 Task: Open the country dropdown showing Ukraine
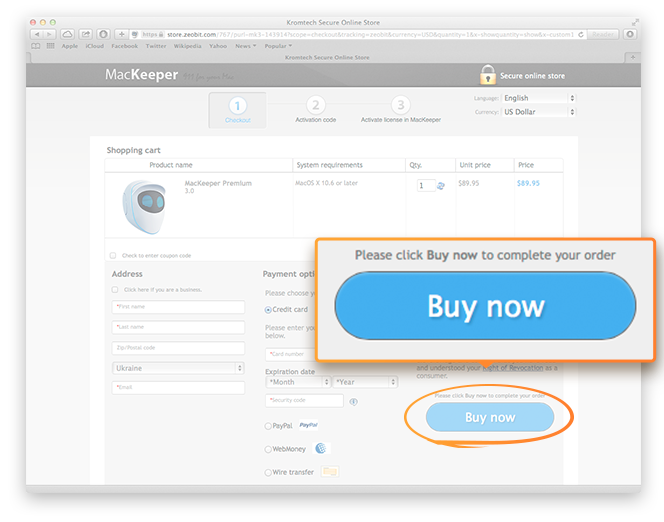178,368
